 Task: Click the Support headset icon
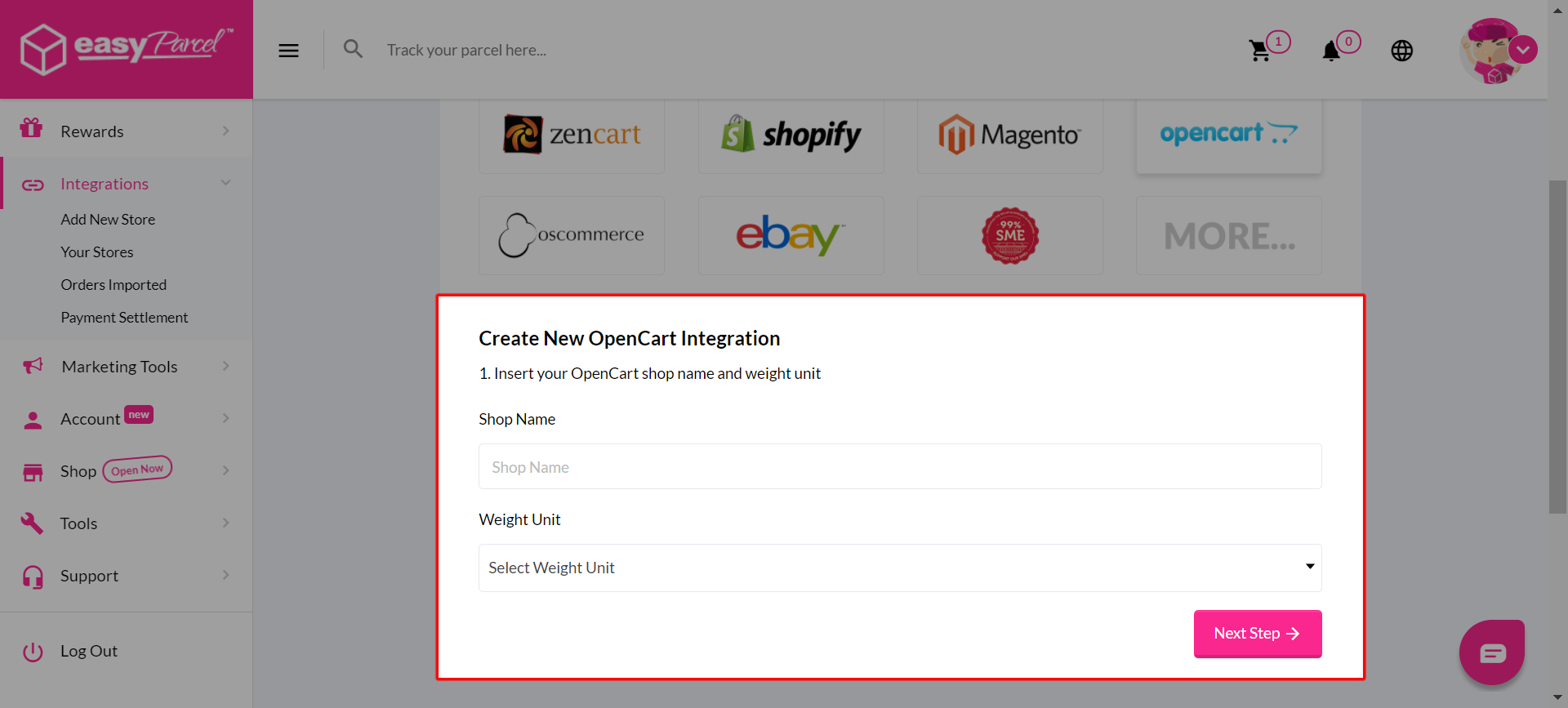(x=33, y=577)
